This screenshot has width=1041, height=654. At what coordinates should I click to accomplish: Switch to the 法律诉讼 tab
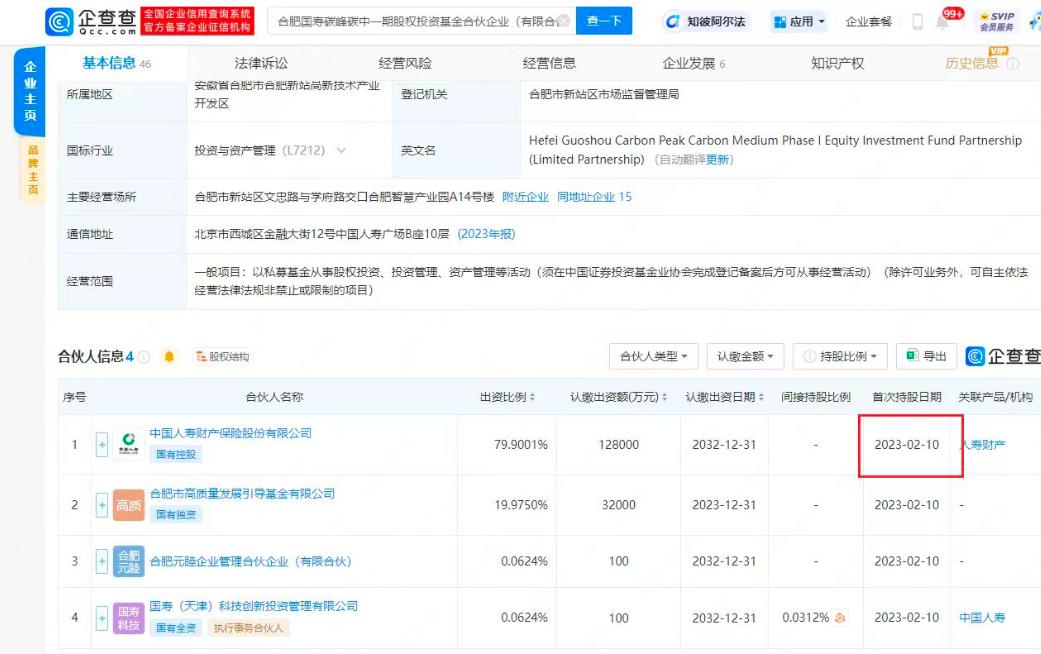click(261, 63)
